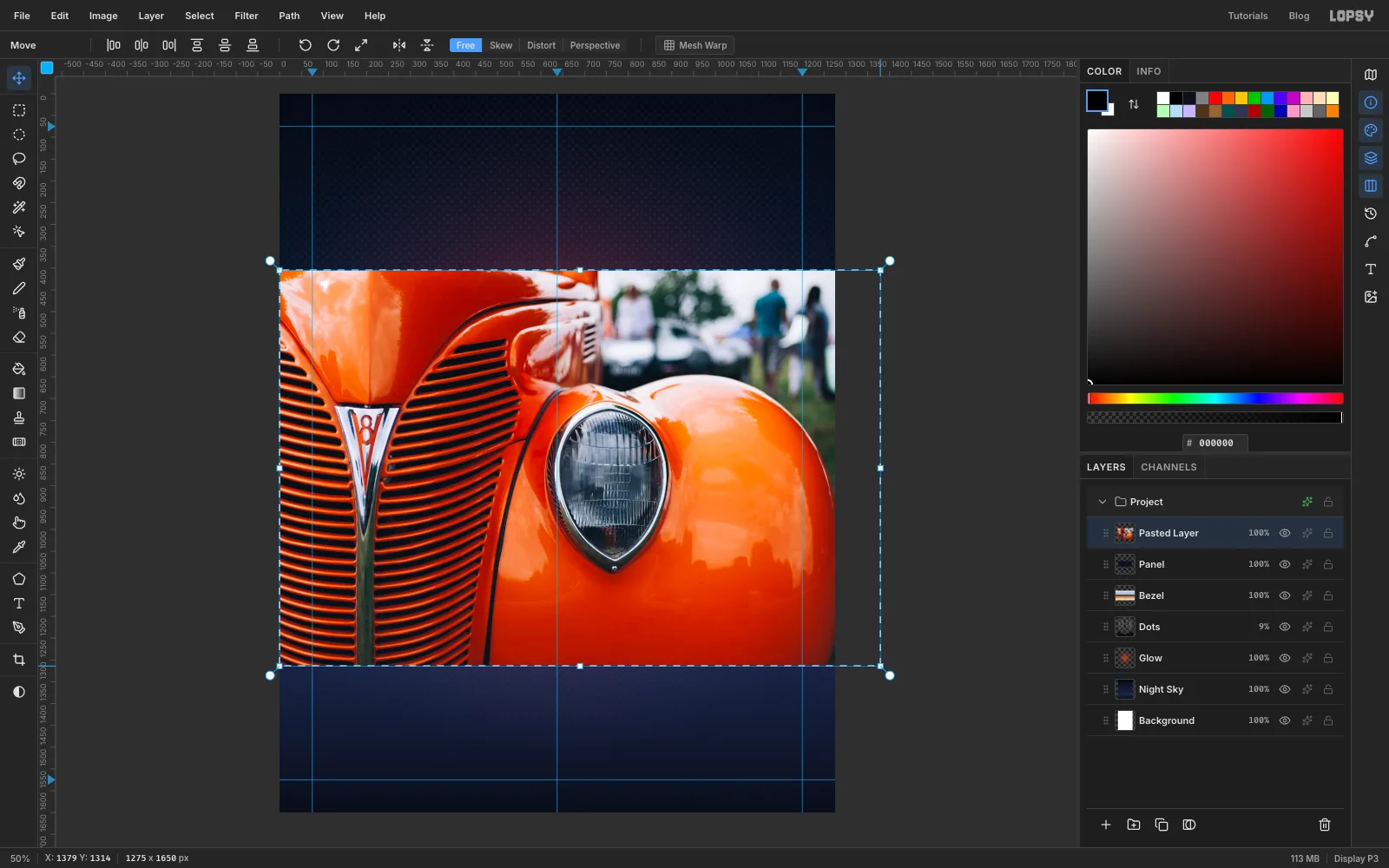Rotate counterclockwise with the rotate-left icon
The height and width of the screenshot is (868, 1389).
[x=306, y=45]
